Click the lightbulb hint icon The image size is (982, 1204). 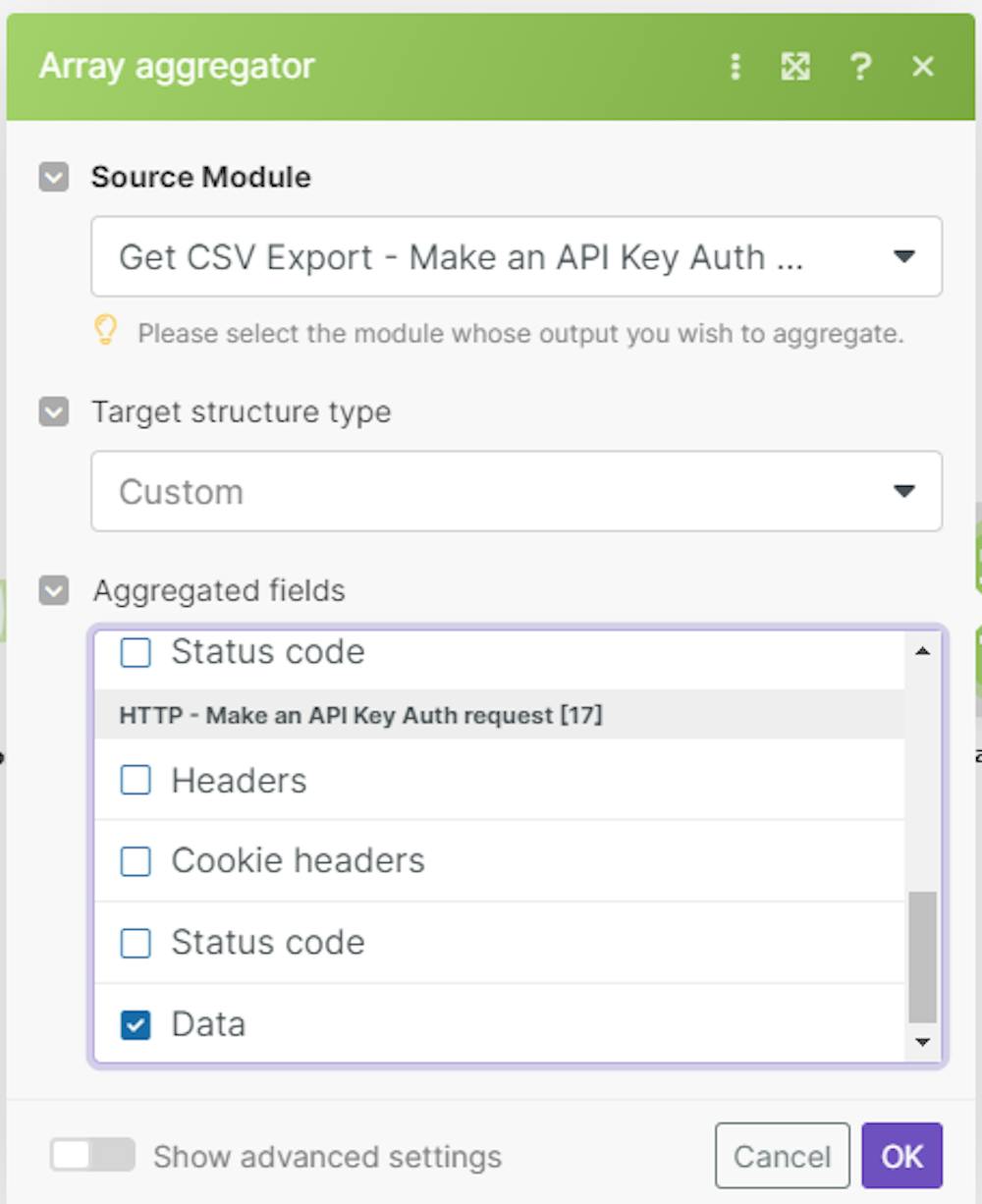click(105, 331)
